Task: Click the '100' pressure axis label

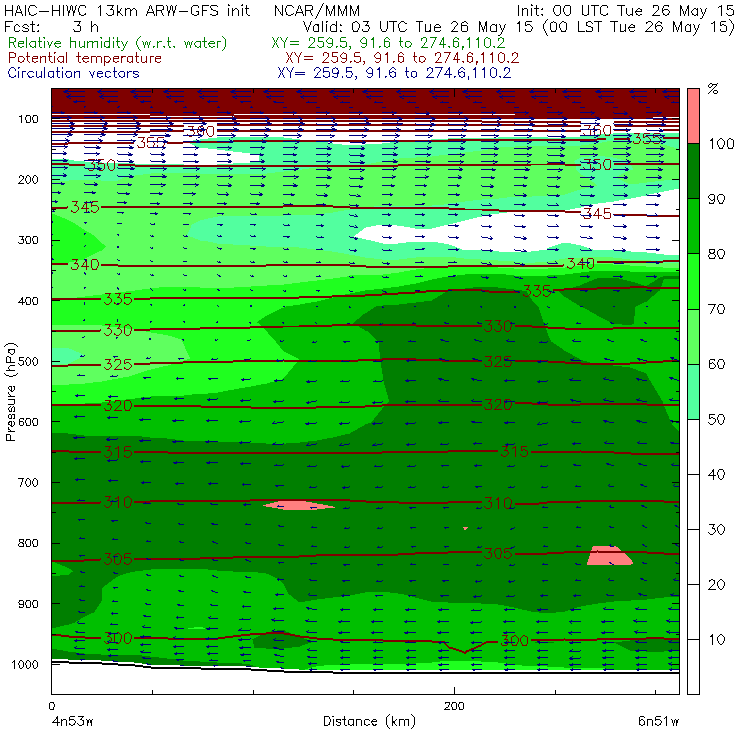Action: point(28,119)
